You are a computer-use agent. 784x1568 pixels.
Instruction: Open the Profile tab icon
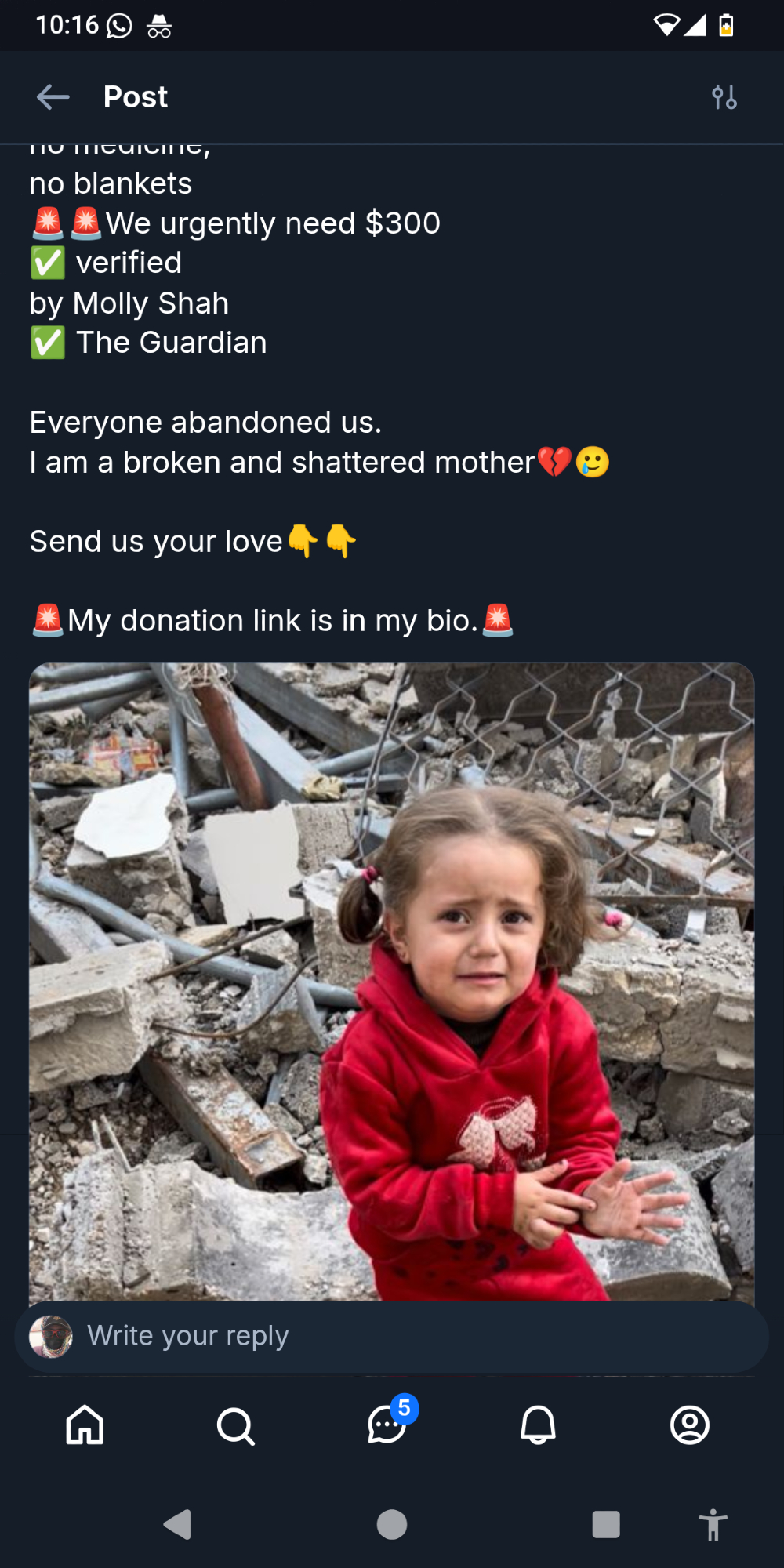click(689, 1425)
